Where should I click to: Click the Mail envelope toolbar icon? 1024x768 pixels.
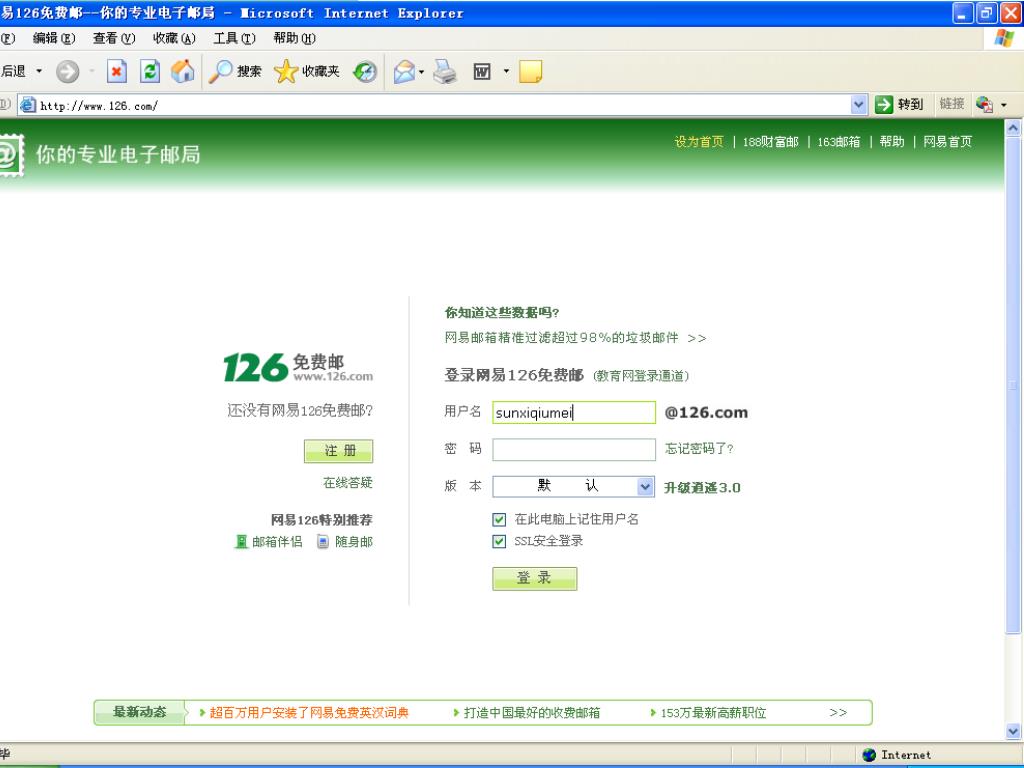(x=405, y=71)
